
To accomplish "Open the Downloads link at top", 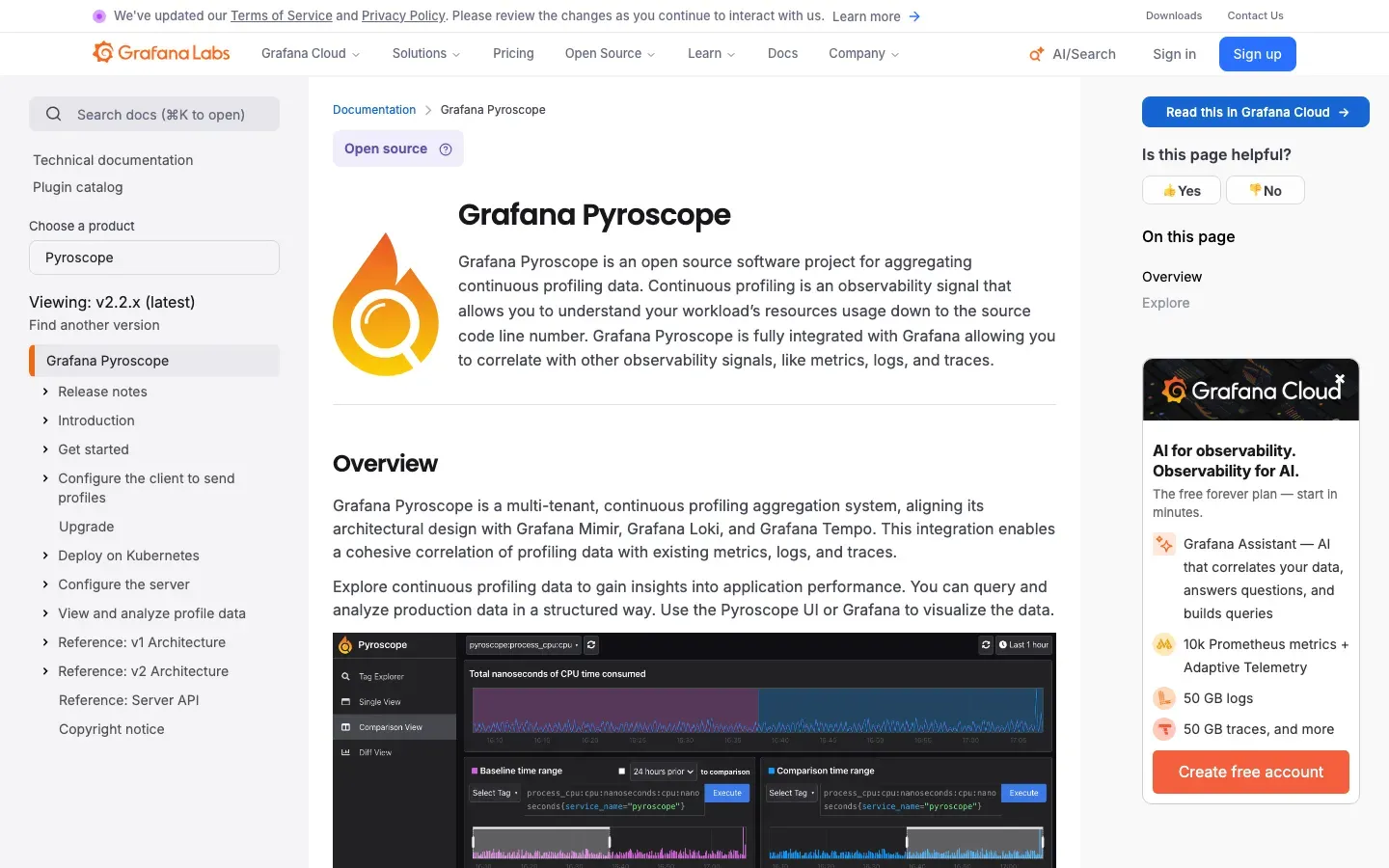I will point(1174,15).
